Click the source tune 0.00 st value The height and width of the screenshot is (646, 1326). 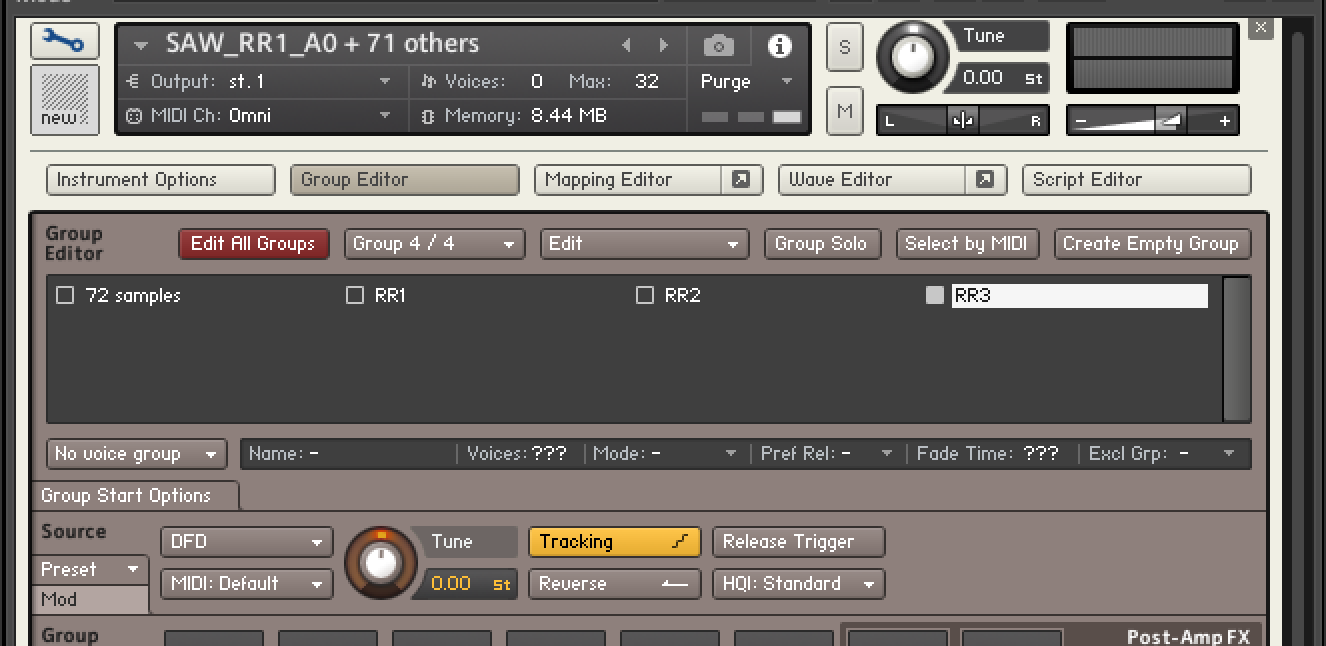pyautogui.click(x=470, y=584)
